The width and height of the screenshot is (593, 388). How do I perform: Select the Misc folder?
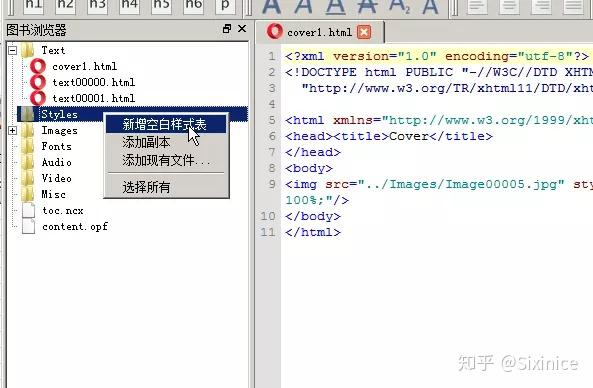pyautogui.click(x=53, y=194)
